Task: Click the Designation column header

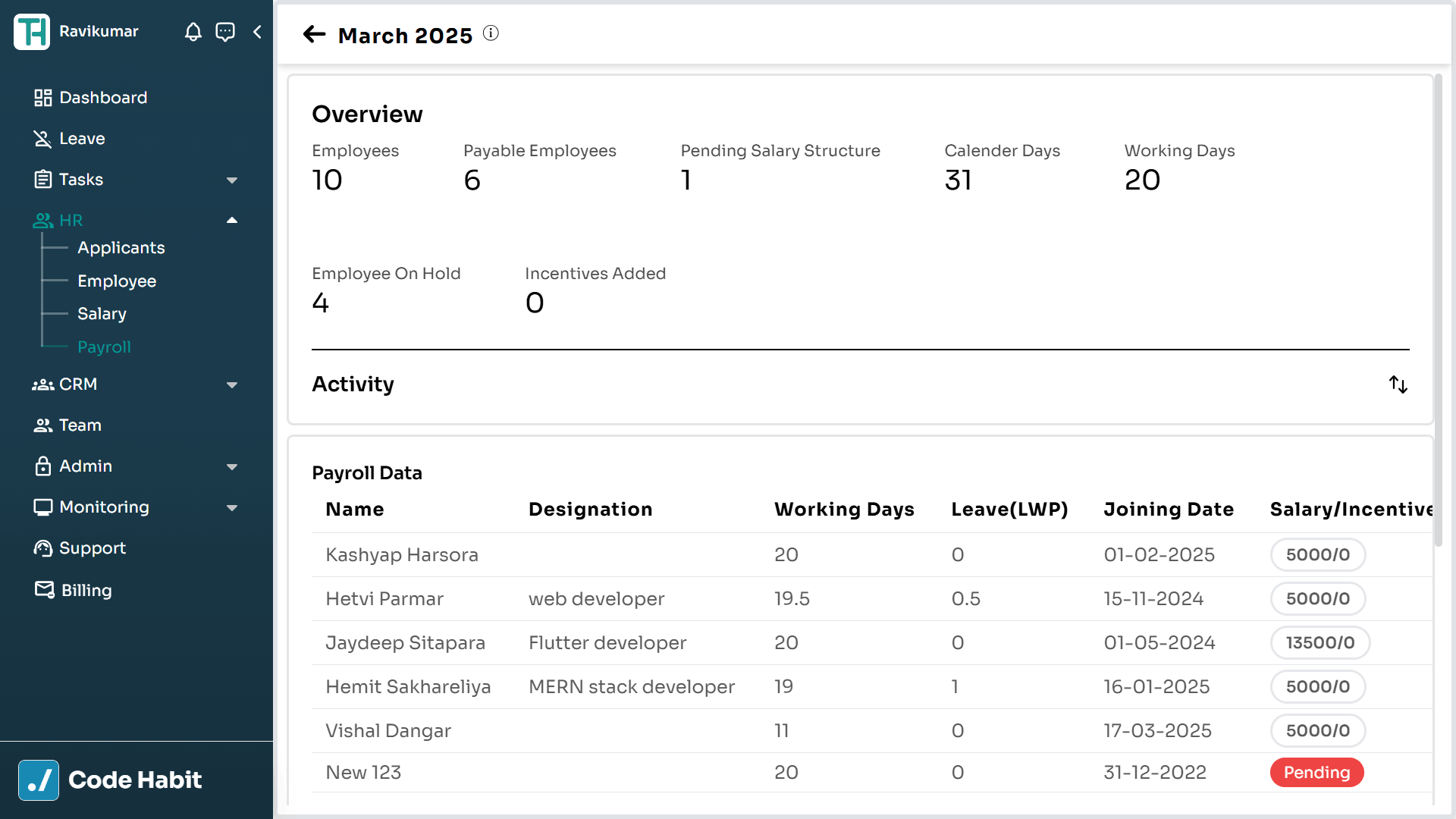Action: 591,510
